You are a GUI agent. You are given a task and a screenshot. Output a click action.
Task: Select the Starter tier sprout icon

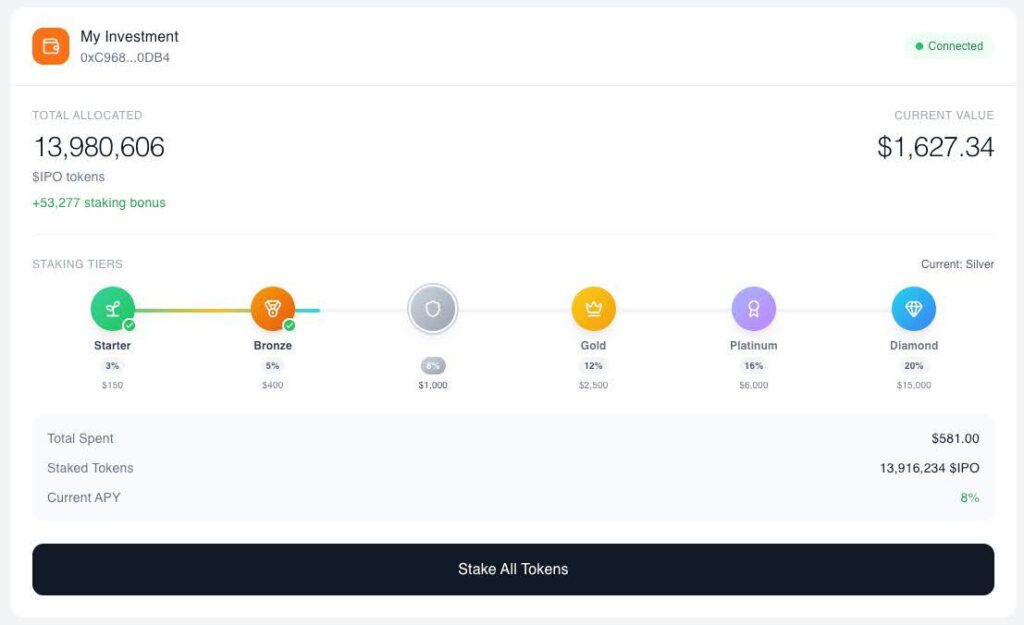(112, 308)
